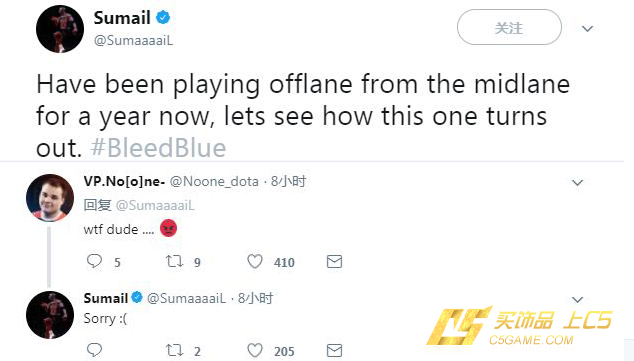634x361 pixels.
Task: Reply to the VP.No[o]ne- tweet
Action: pos(94,261)
